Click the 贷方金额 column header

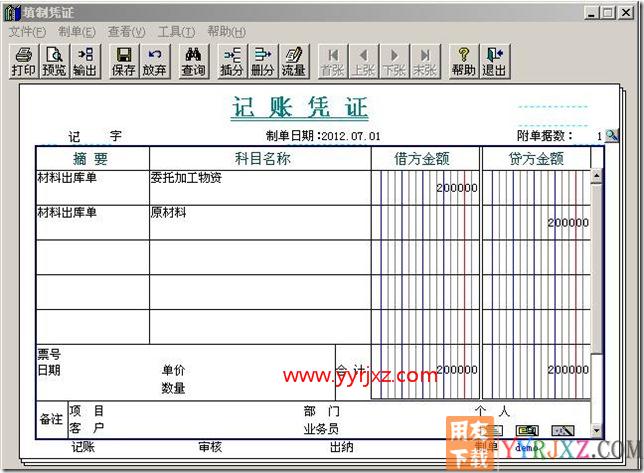click(x=536, y=158)
